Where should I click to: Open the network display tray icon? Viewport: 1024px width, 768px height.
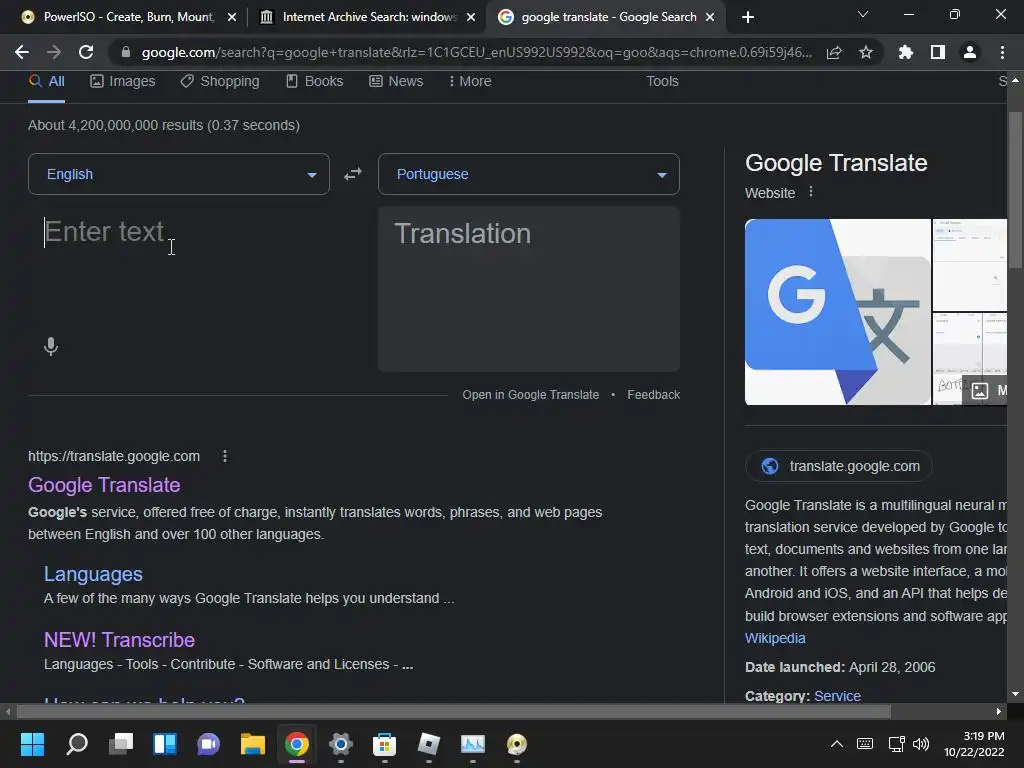(897, 744)
